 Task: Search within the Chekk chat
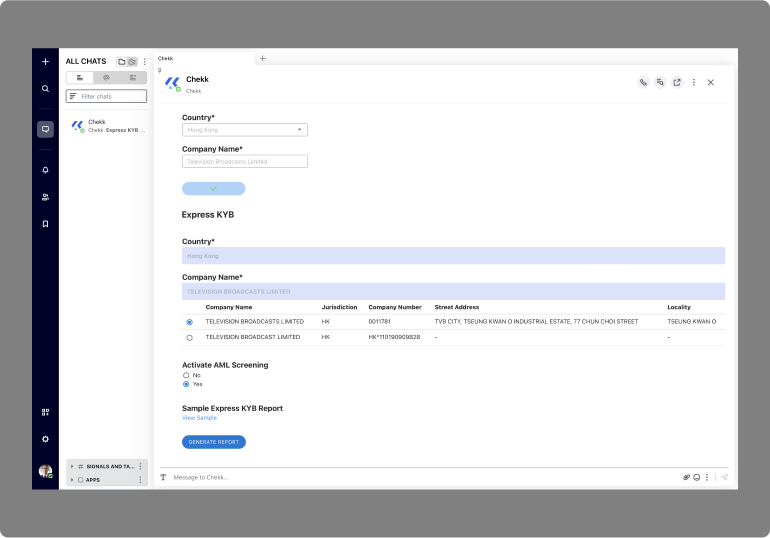pyautogui.click(x=660, y=82)
